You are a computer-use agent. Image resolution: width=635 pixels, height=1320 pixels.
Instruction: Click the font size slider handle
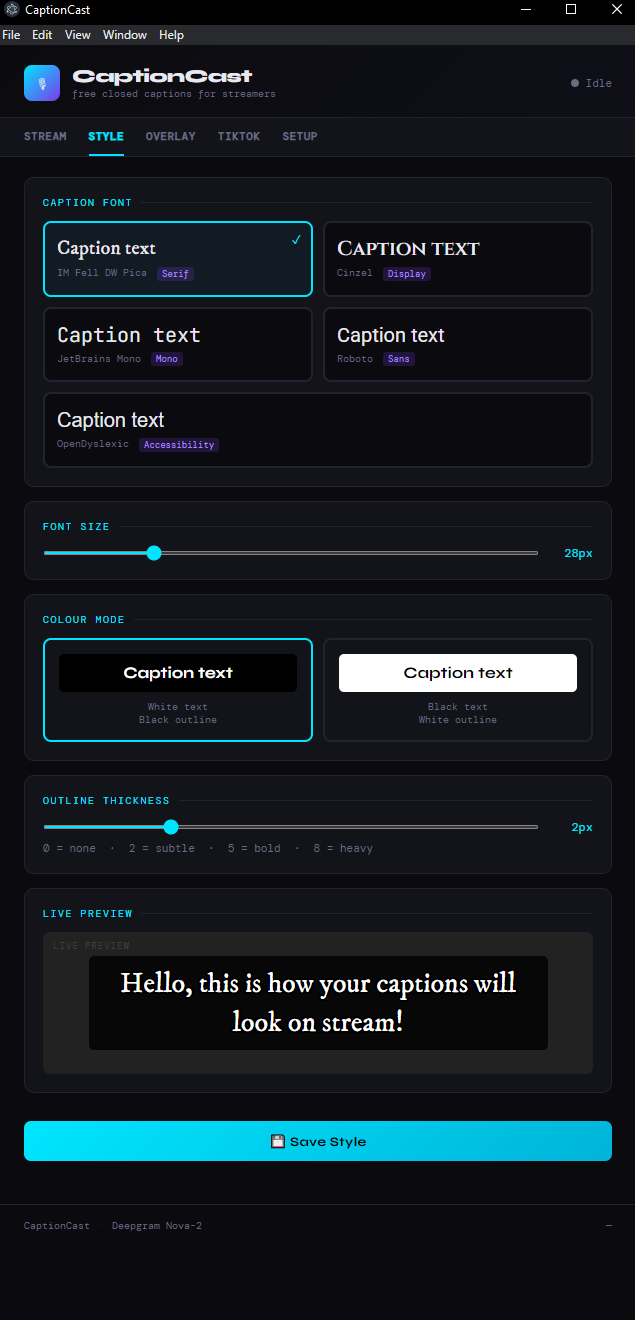click(154, 553)
